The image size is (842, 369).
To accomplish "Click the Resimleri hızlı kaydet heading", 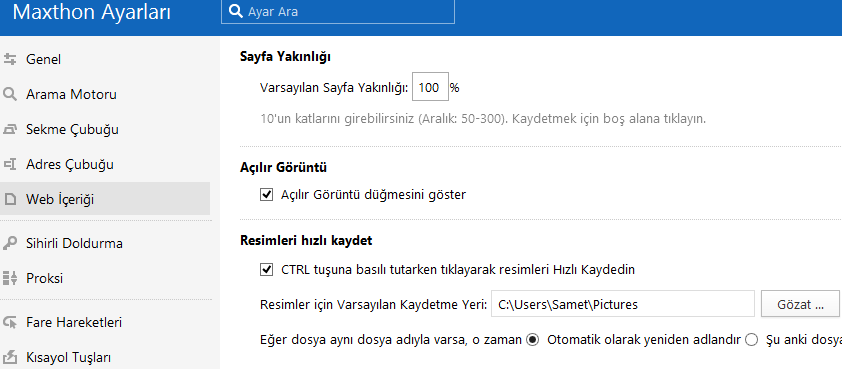I will pos(306,241).
